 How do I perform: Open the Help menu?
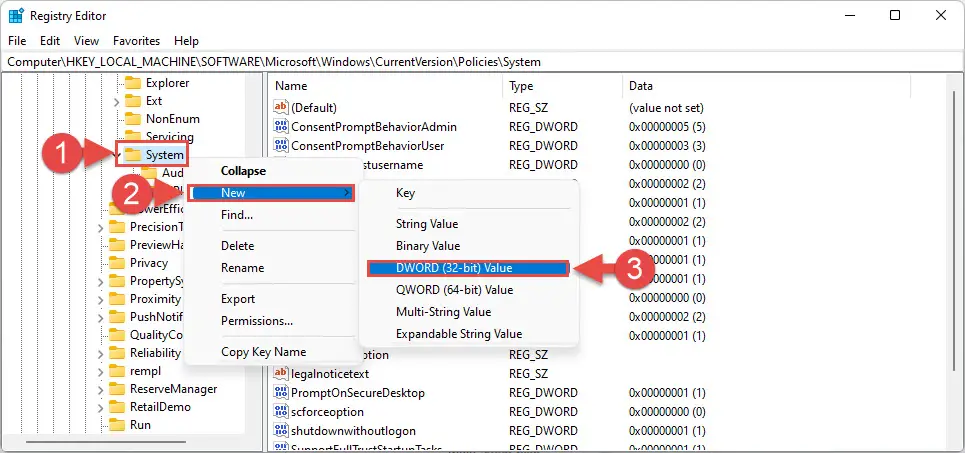point(186,41)
